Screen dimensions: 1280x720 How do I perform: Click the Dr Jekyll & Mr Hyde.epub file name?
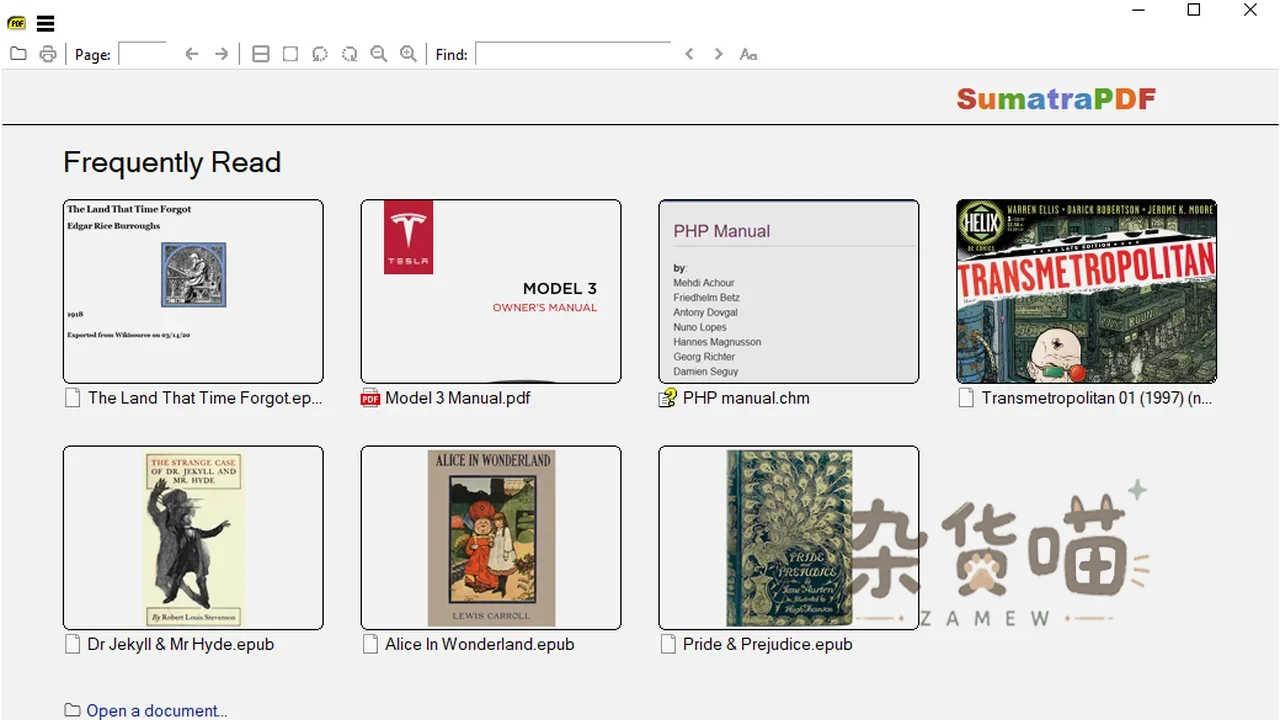(181, 645)
